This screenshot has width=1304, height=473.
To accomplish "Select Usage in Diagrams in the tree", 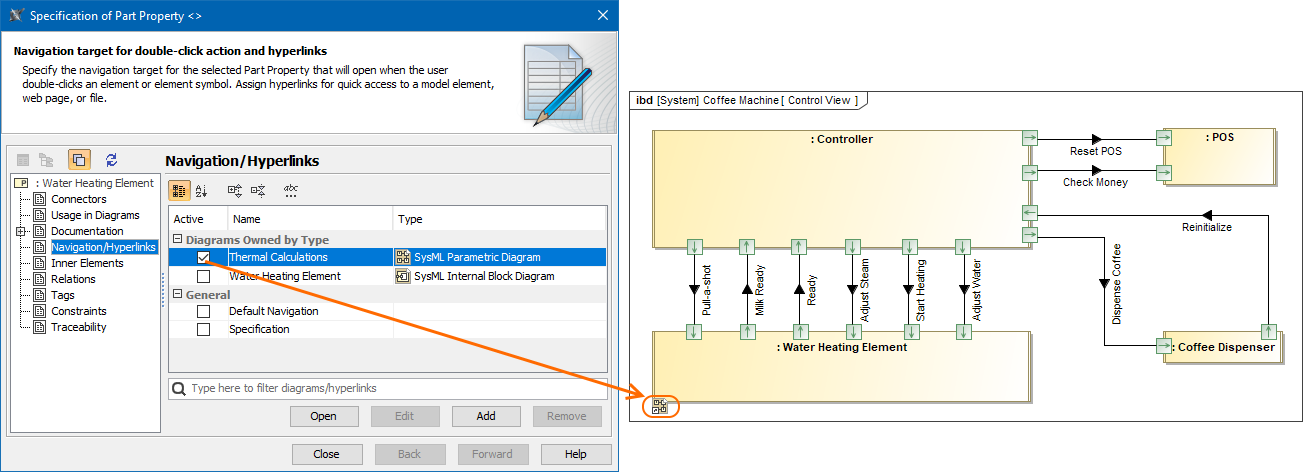I will point(95,215).
